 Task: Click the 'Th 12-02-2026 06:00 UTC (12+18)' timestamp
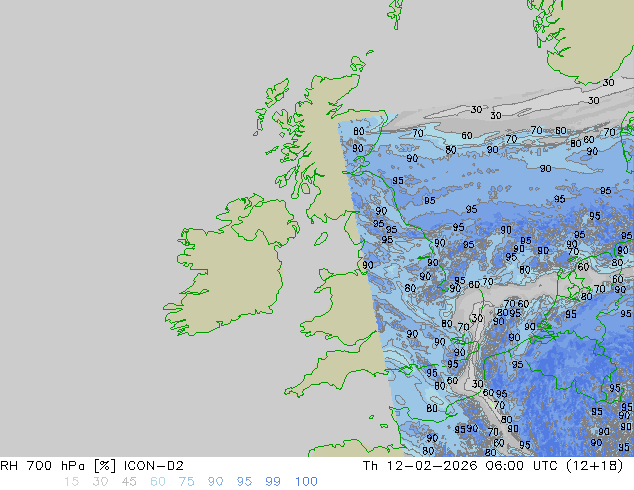click(493, 466)
